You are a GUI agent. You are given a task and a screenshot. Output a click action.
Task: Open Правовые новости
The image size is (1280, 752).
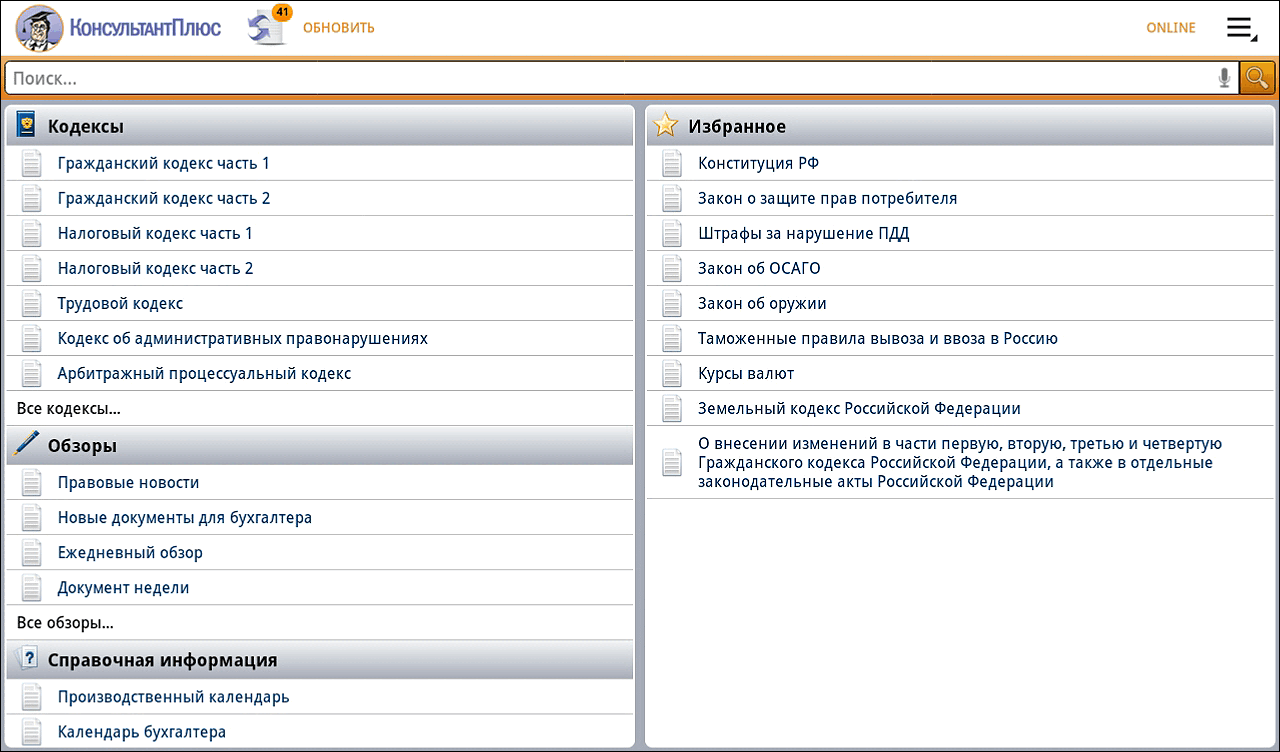[320, 482]
